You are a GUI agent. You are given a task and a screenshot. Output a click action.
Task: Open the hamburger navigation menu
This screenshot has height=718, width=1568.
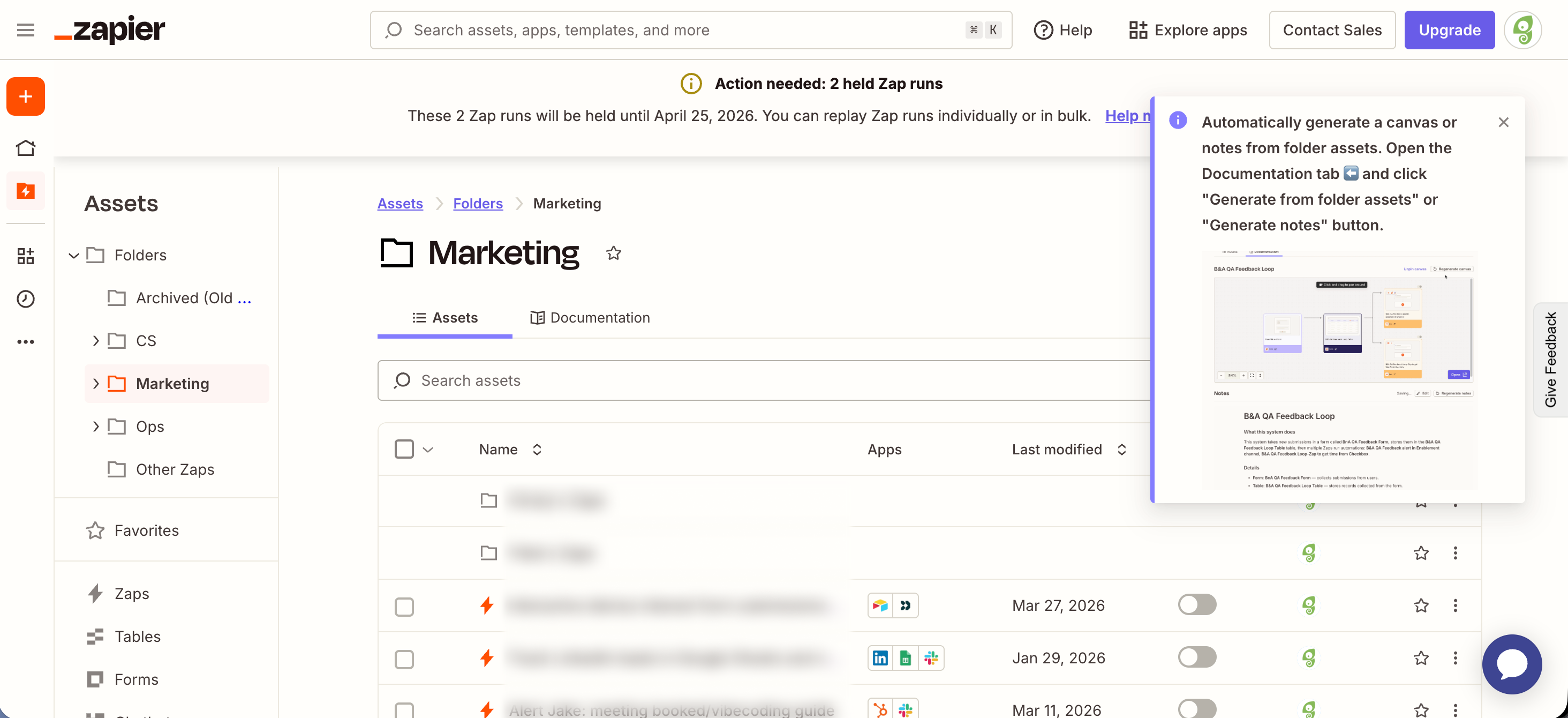click(25, 29)
